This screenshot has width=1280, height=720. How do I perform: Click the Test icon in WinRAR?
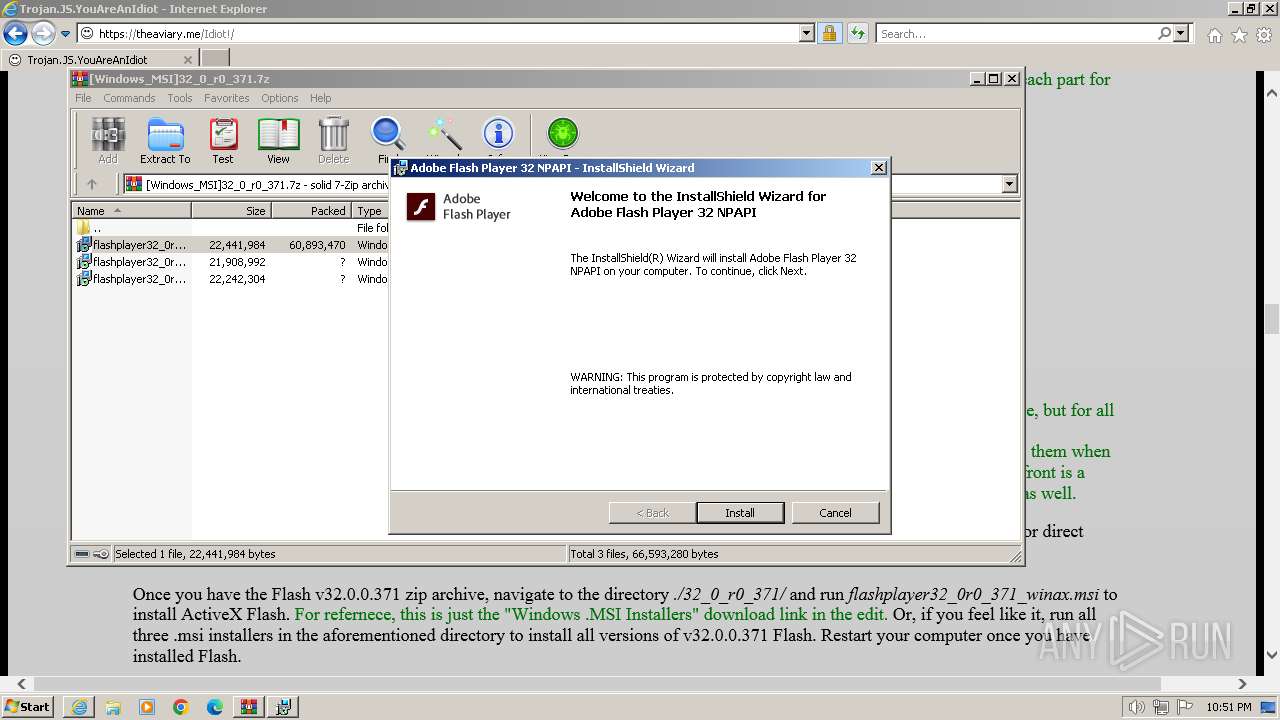(x=223, y=141)
